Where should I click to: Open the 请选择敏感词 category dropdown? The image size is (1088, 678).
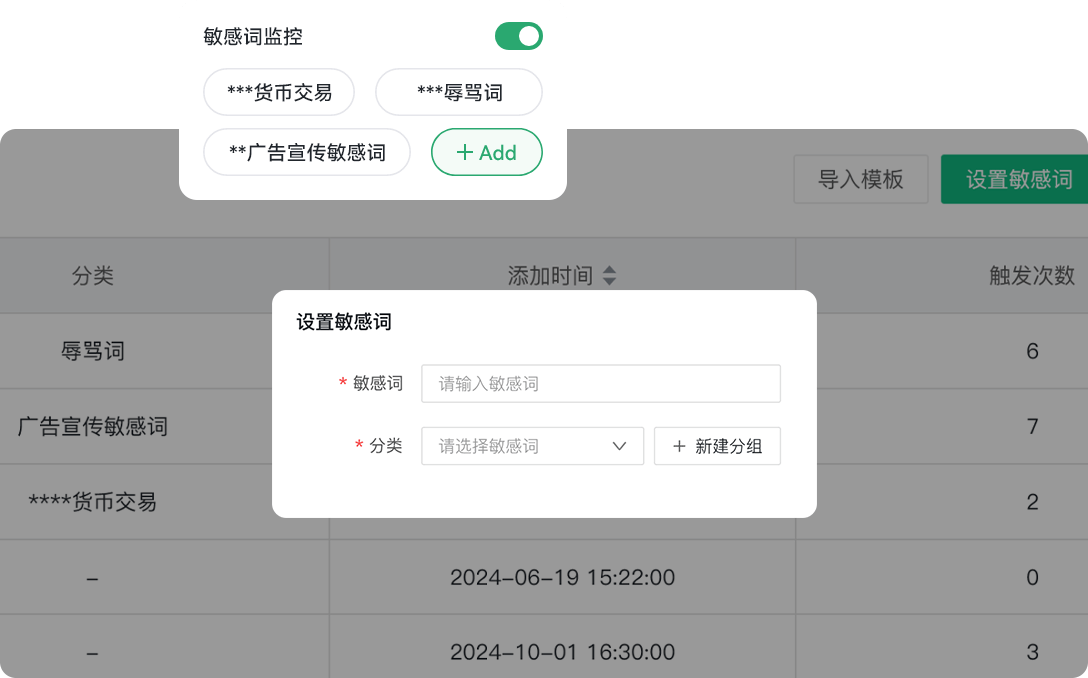pos(532,446)
